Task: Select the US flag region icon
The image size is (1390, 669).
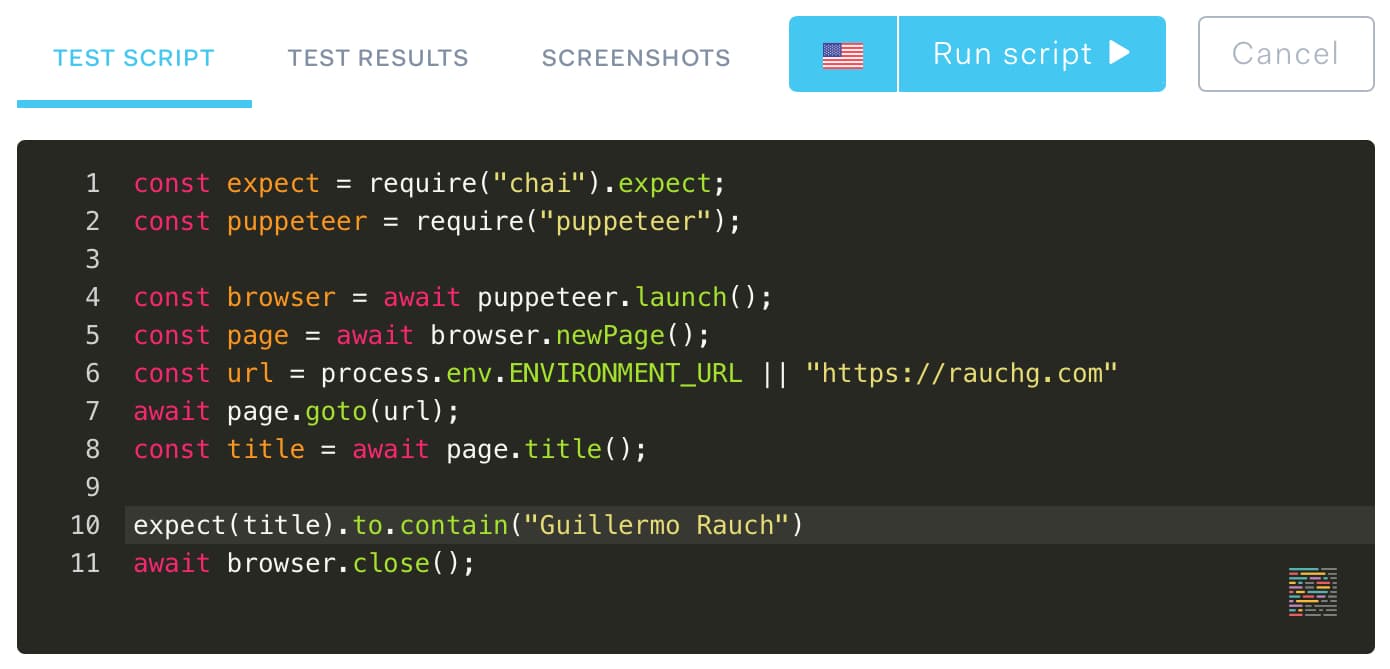Action: click(842, 54)
